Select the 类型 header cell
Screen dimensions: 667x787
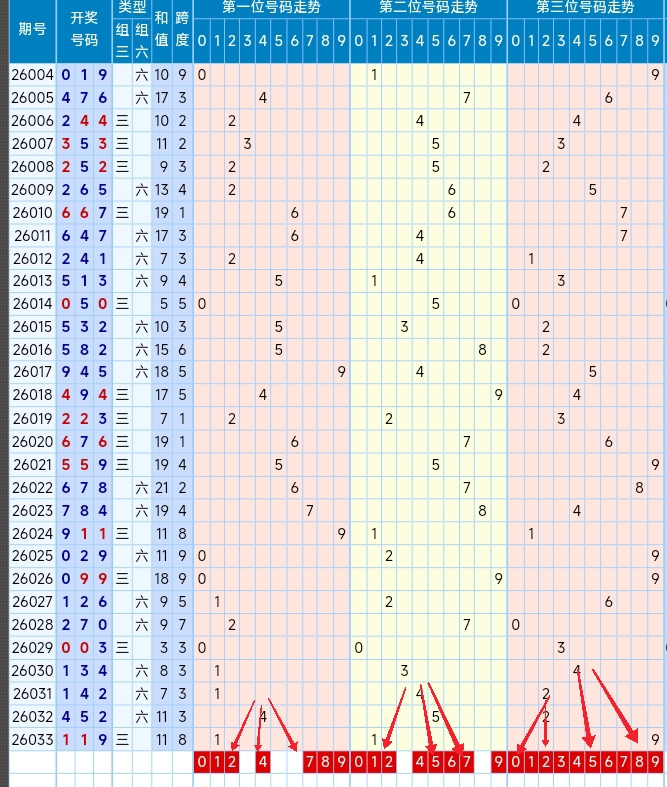coord(132,7)
